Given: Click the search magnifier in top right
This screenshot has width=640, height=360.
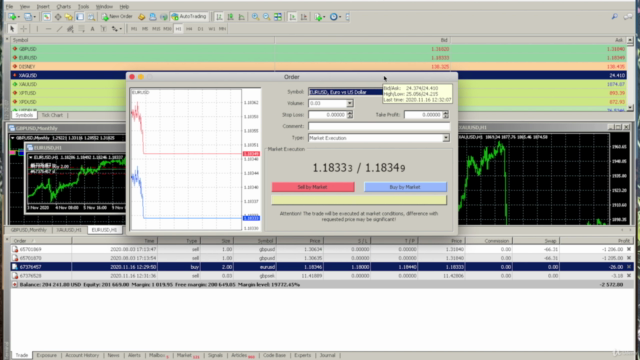Looking at the screenshot, I should 614,17.
